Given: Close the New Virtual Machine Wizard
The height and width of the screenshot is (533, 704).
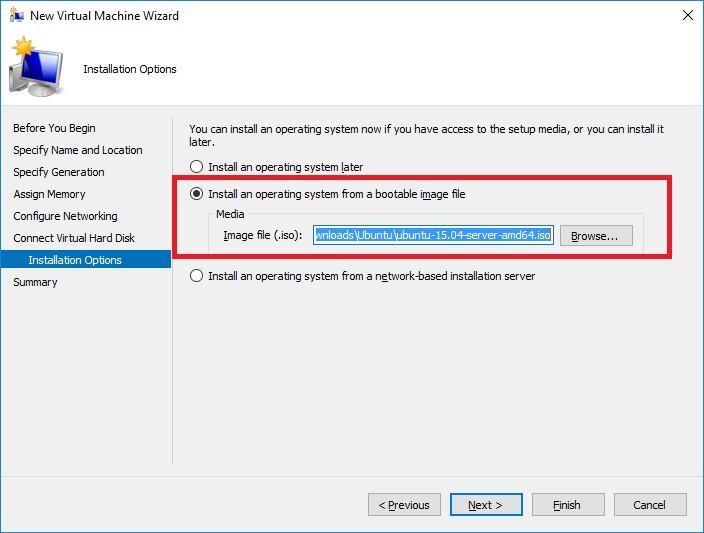Looking at the screenshot, I should point(687,16).
